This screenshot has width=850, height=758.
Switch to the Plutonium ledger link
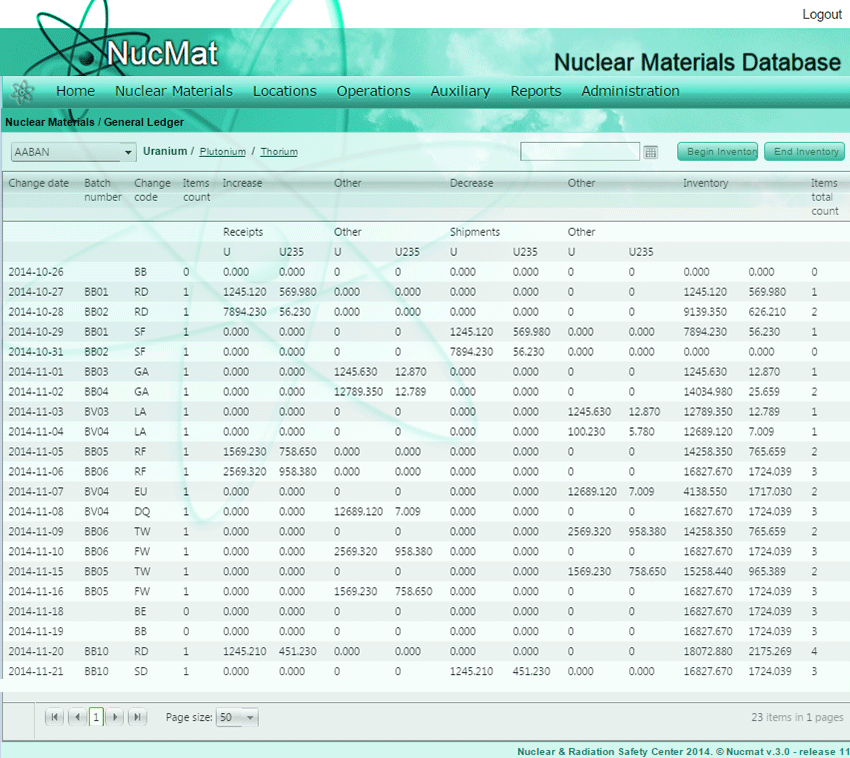[x=222, y=152]
